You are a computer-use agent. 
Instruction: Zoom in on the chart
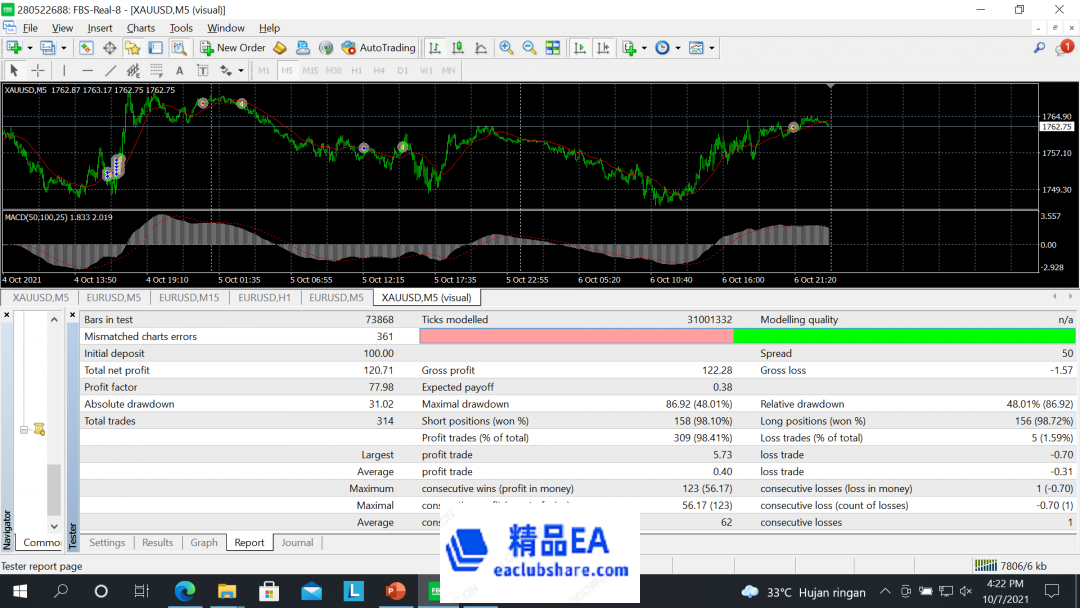[x=506, y=48]
